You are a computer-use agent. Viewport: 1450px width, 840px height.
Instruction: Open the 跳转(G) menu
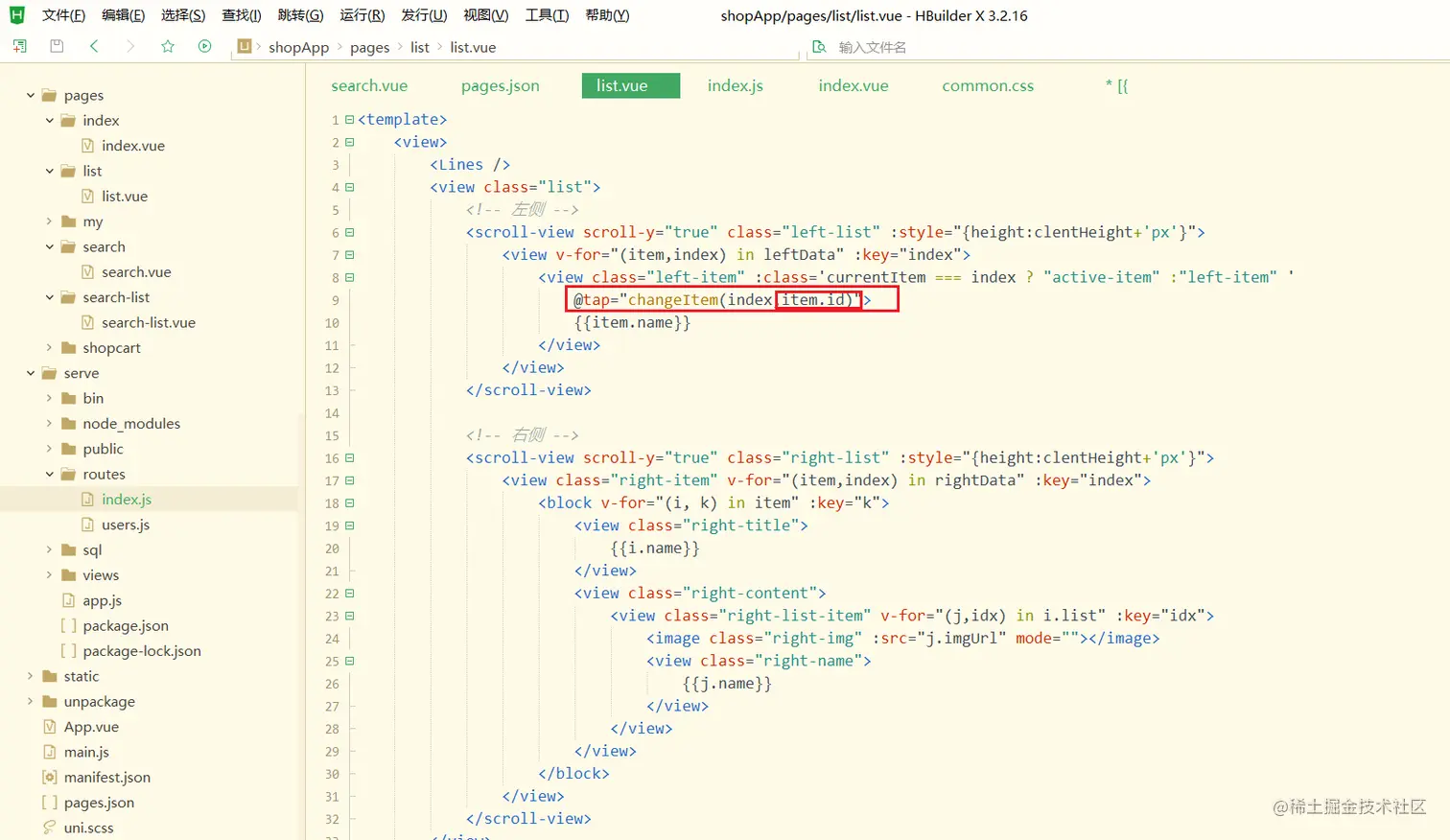300,15
